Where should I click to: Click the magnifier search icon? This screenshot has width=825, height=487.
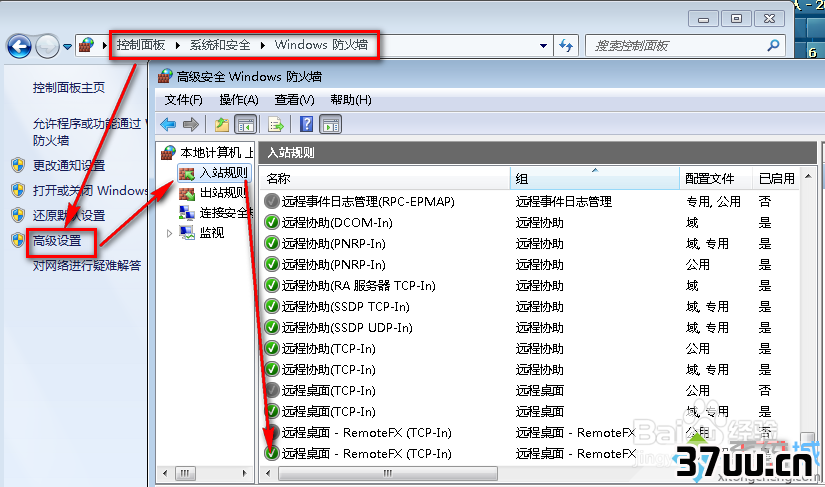(x=773, y=46)
